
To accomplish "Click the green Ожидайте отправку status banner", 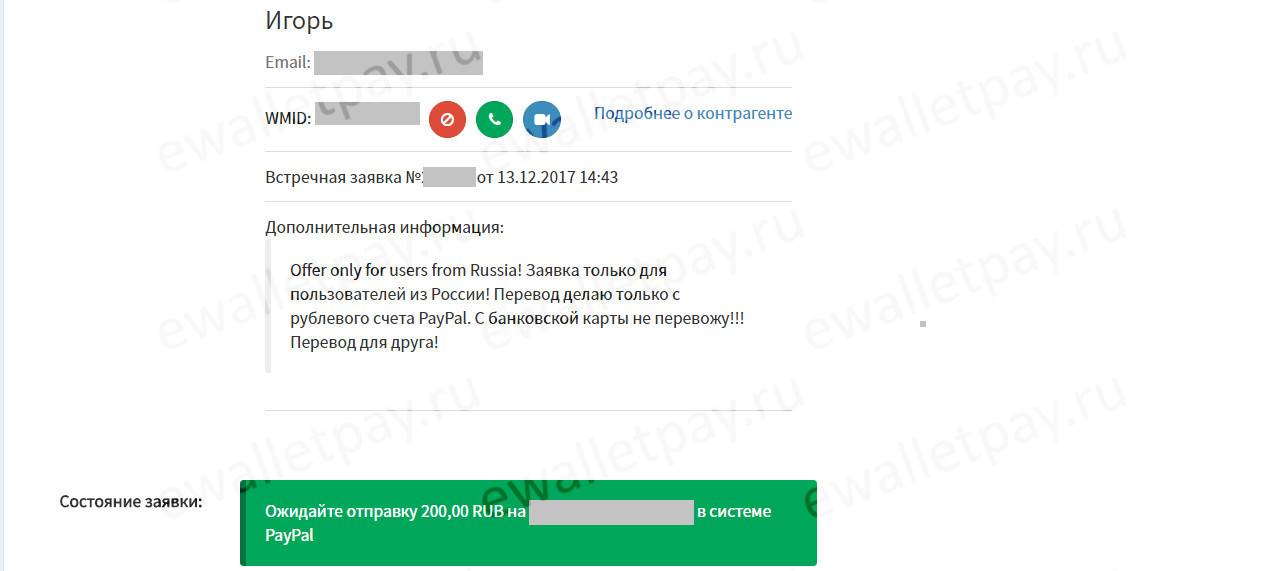I will (528, 523).
